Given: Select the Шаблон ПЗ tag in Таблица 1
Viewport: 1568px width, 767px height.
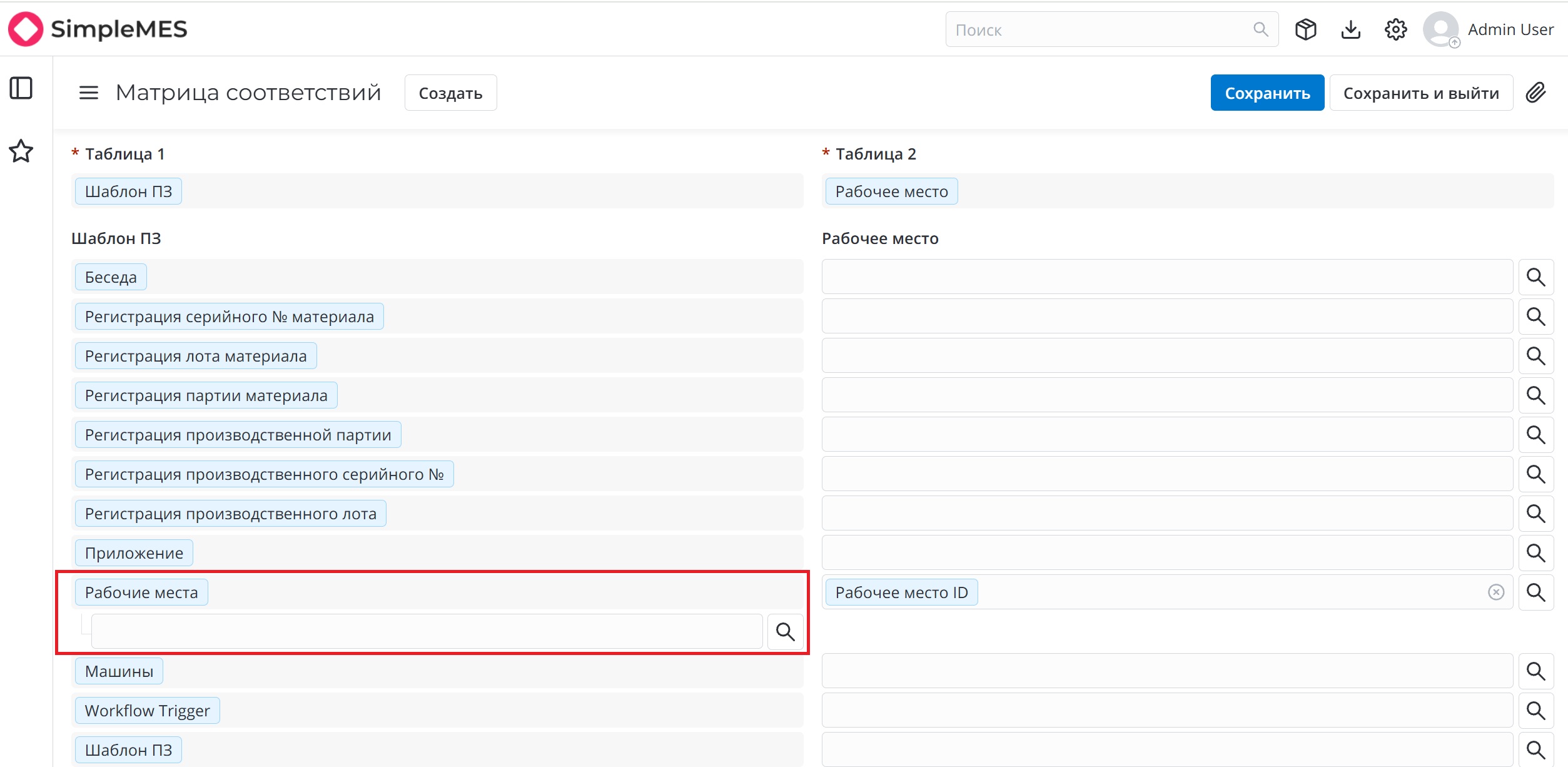Looking at the screenshot, I should click(128, 191).
